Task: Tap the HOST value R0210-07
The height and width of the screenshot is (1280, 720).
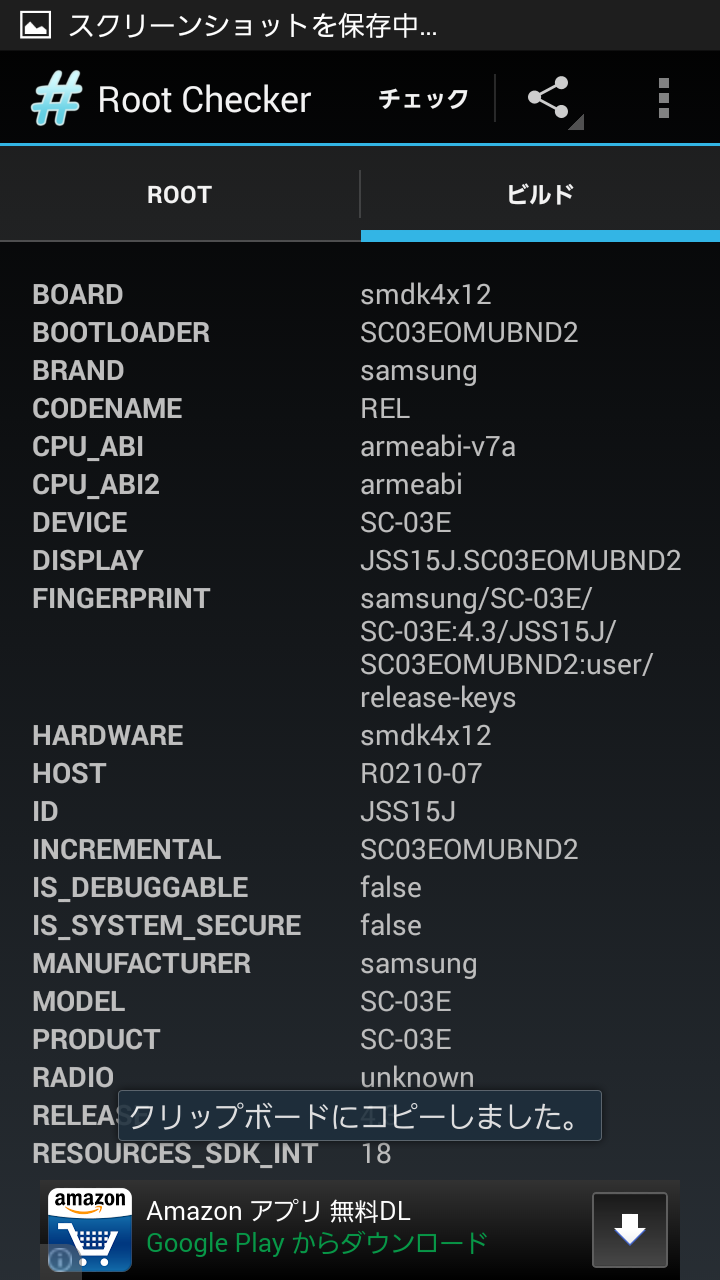Action: pyautogui.click(x=421, y=774)
